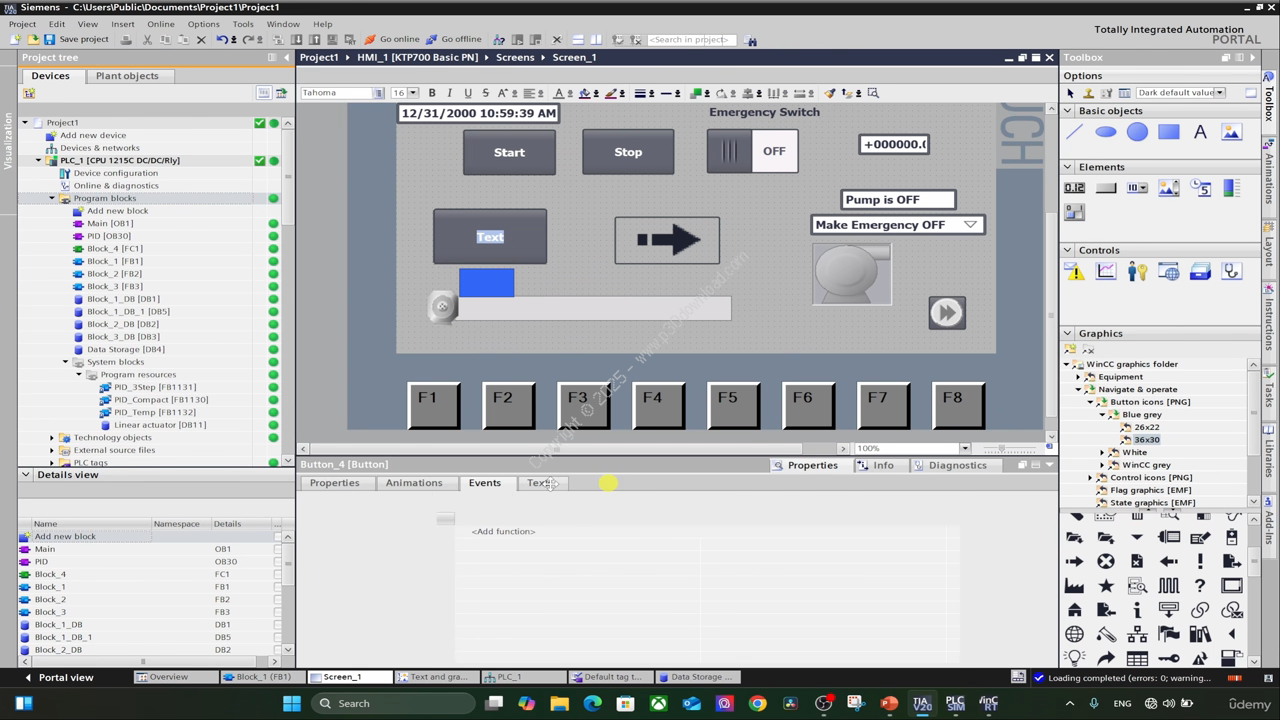1280x720 pixels.
Task: Collapse the Basic objects toolbox section
Action: point(1068,111)
